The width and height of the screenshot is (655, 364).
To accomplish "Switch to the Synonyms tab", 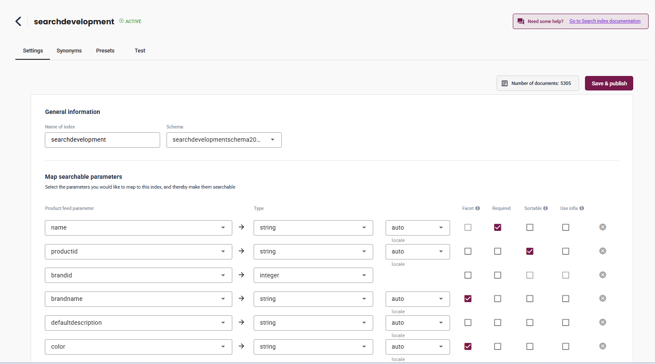I will coord(69,51).
